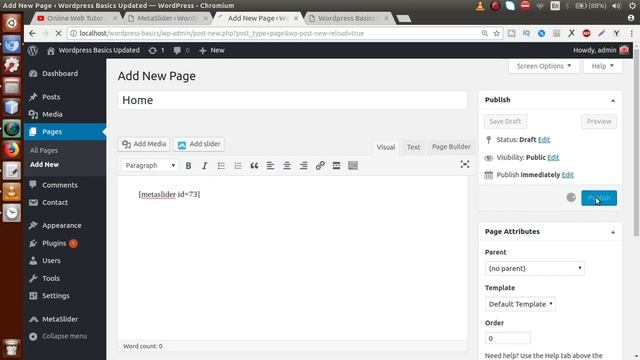Open the system volume indicator
The height and width of the screenshot is (360, 640).
click(616, 6)
